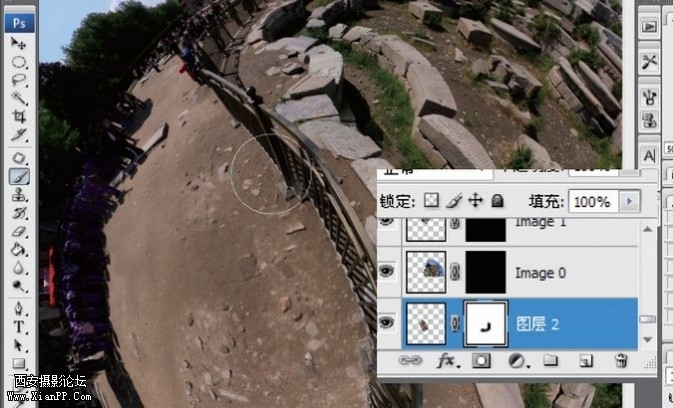Select the History Brush tool
673x408 pixels.
pyautogui.click(x=18, y=213)
